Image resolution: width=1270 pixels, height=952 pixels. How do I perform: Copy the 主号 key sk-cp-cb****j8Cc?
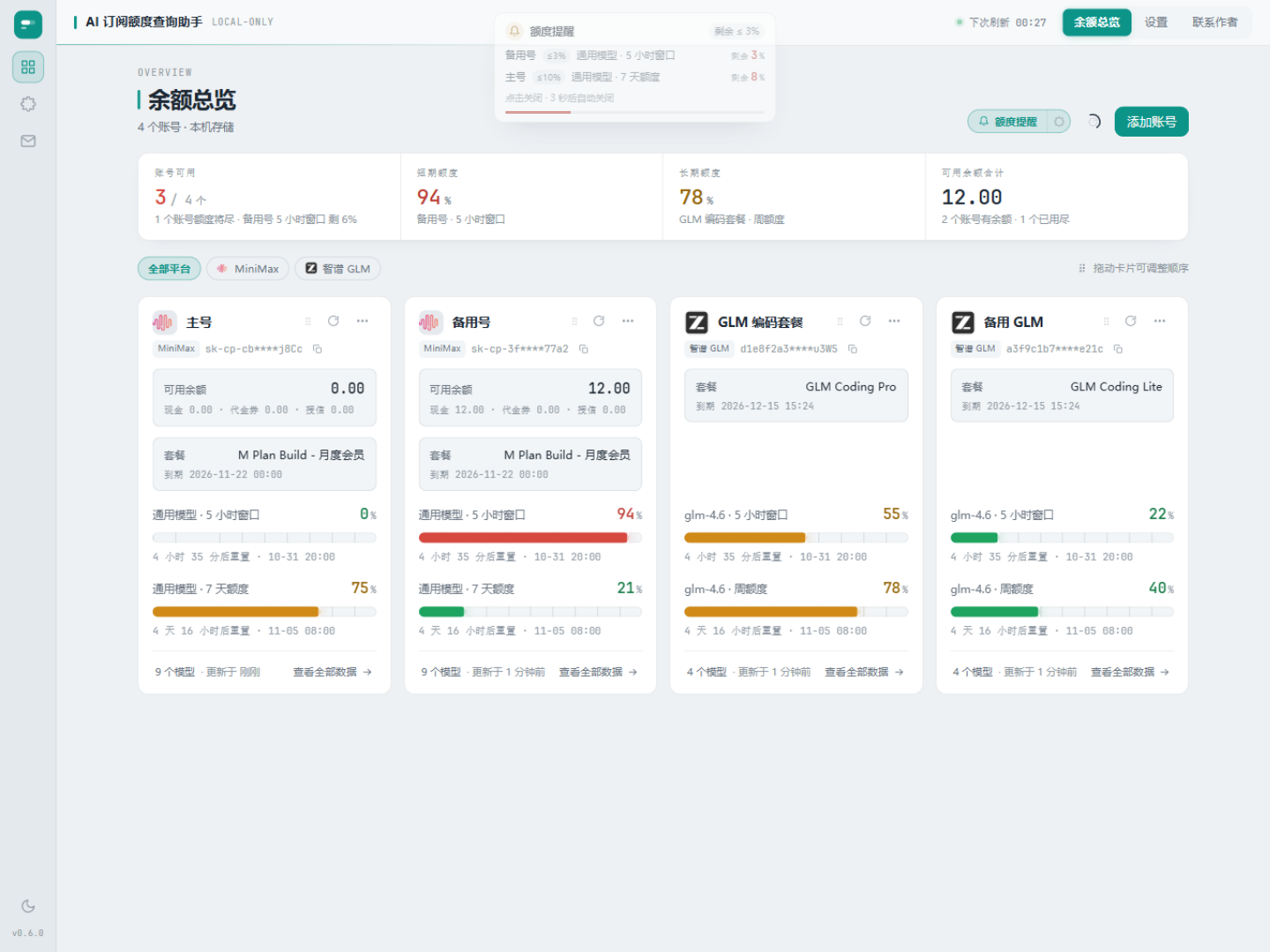pos(317,349)
